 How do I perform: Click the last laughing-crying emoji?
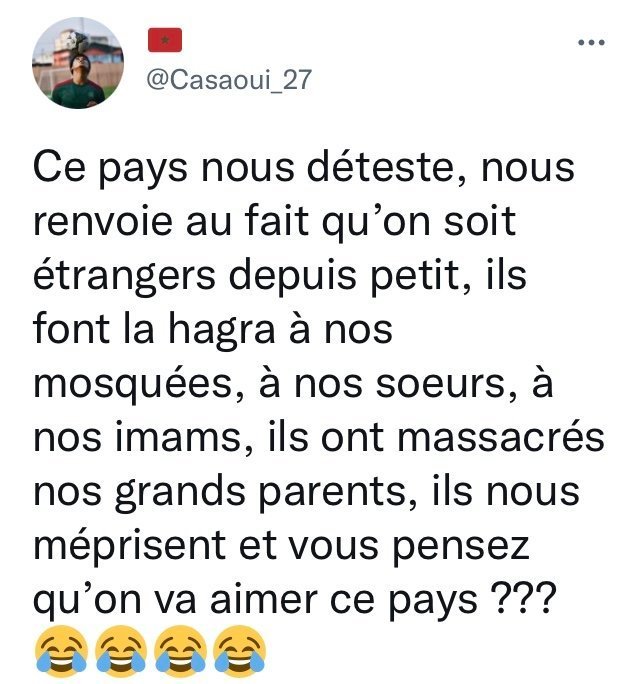tap(240, 651)
